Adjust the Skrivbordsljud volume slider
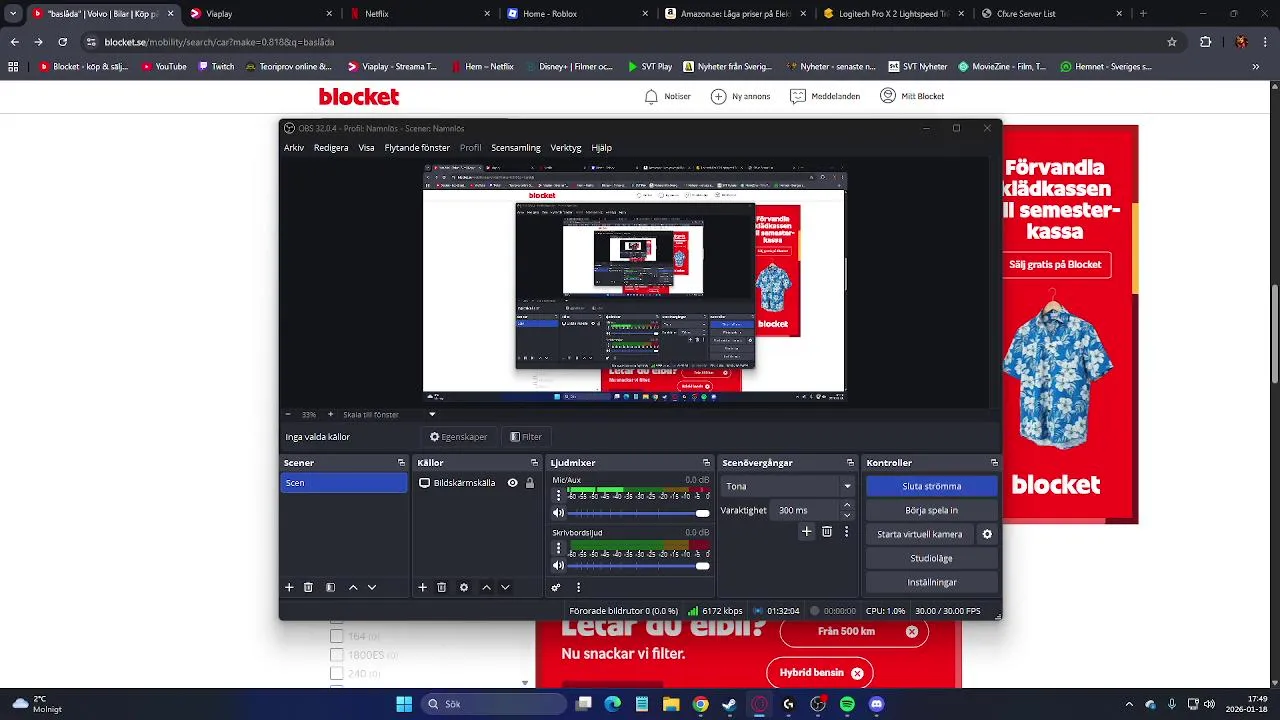 639,566
